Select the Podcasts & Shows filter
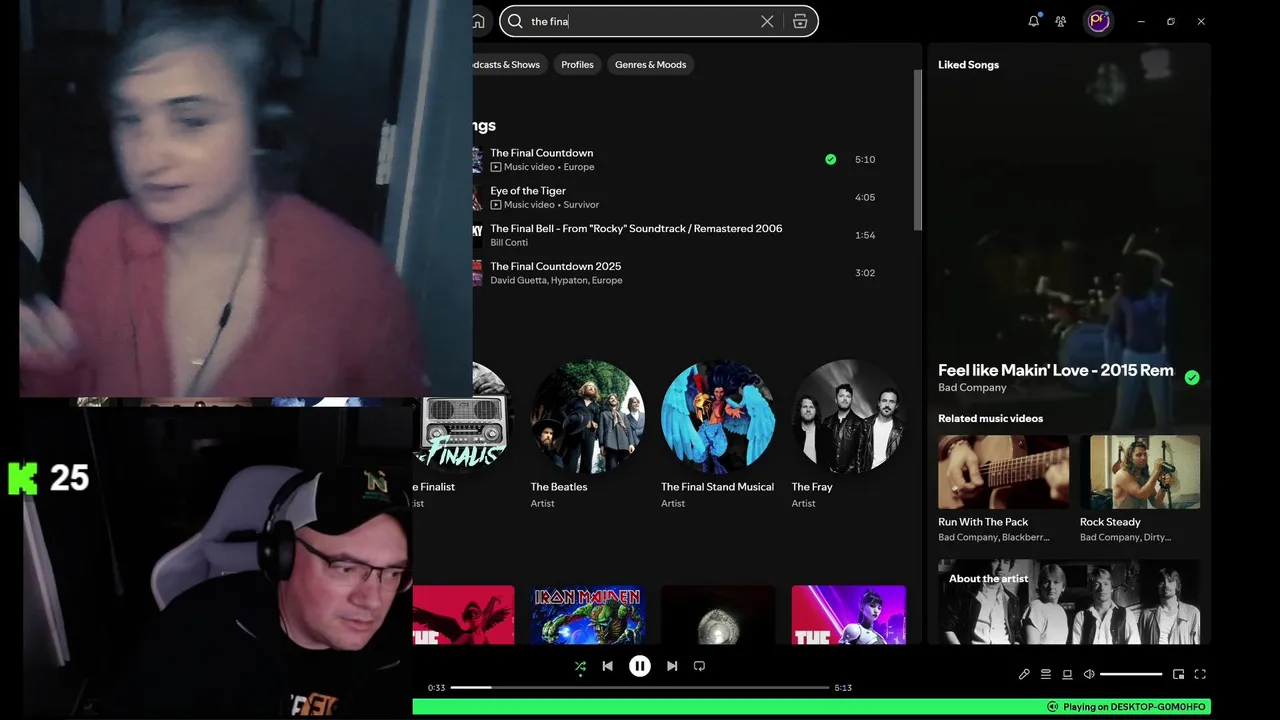The height and width of the screenshot is (720, 1280). pyautogui.click(x=507, y=65)
